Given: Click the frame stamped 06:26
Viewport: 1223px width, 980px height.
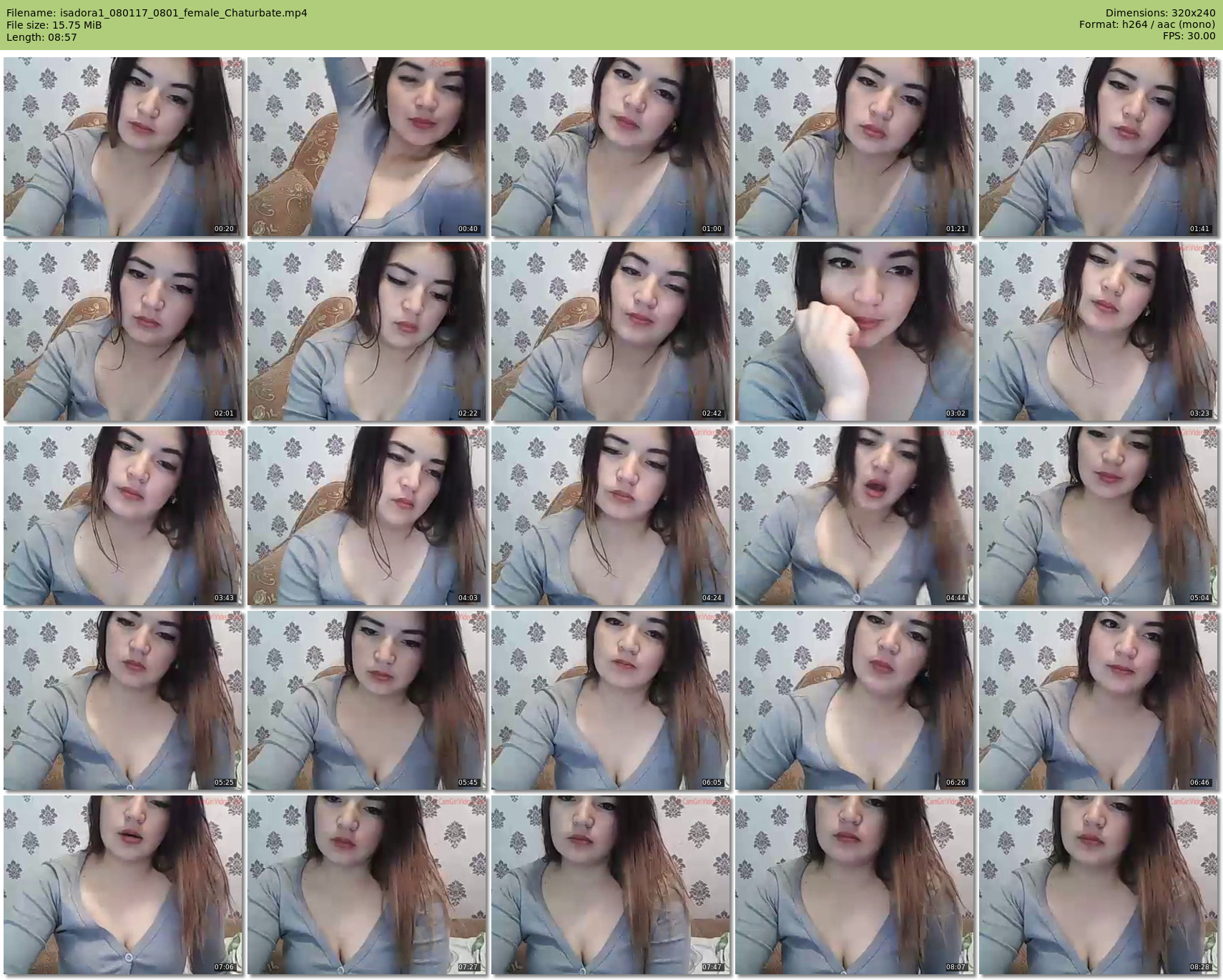Looking at the screenshot, I should point(855,700).
